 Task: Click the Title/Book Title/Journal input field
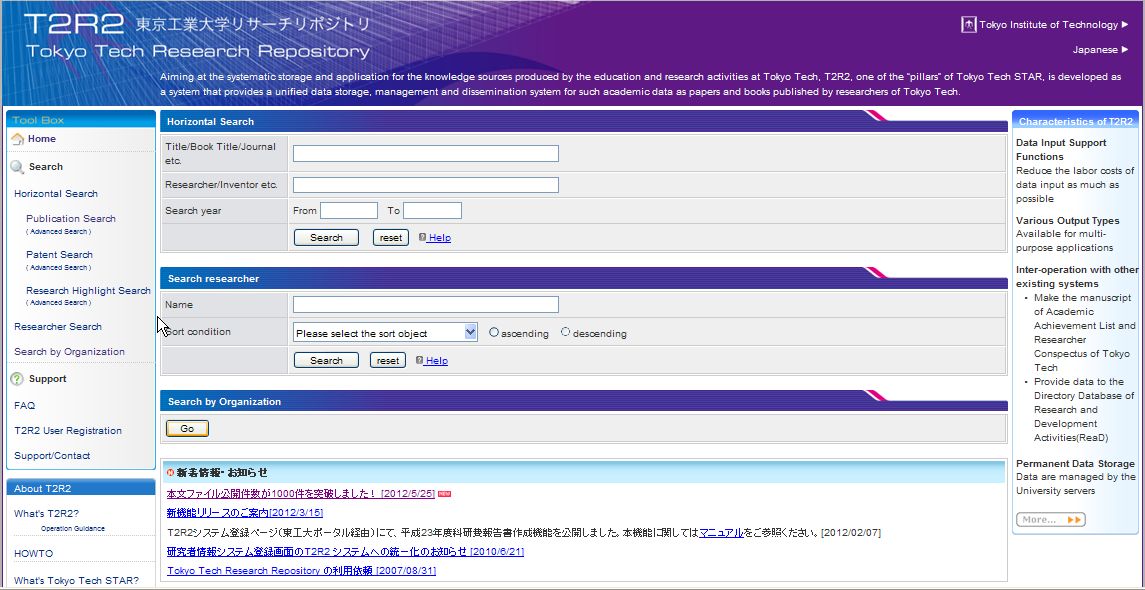(426, 153)
